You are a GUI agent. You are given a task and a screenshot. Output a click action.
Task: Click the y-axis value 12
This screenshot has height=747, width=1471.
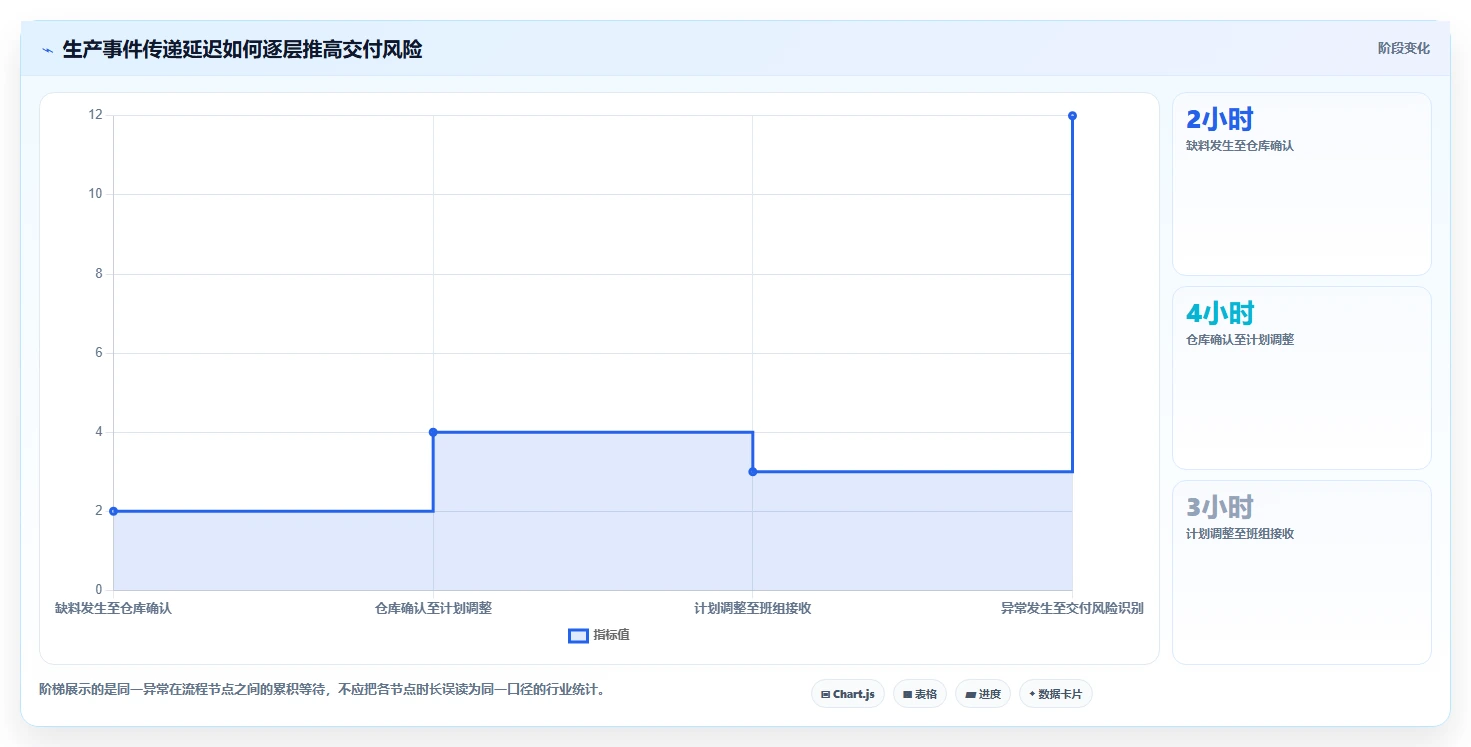96,115
